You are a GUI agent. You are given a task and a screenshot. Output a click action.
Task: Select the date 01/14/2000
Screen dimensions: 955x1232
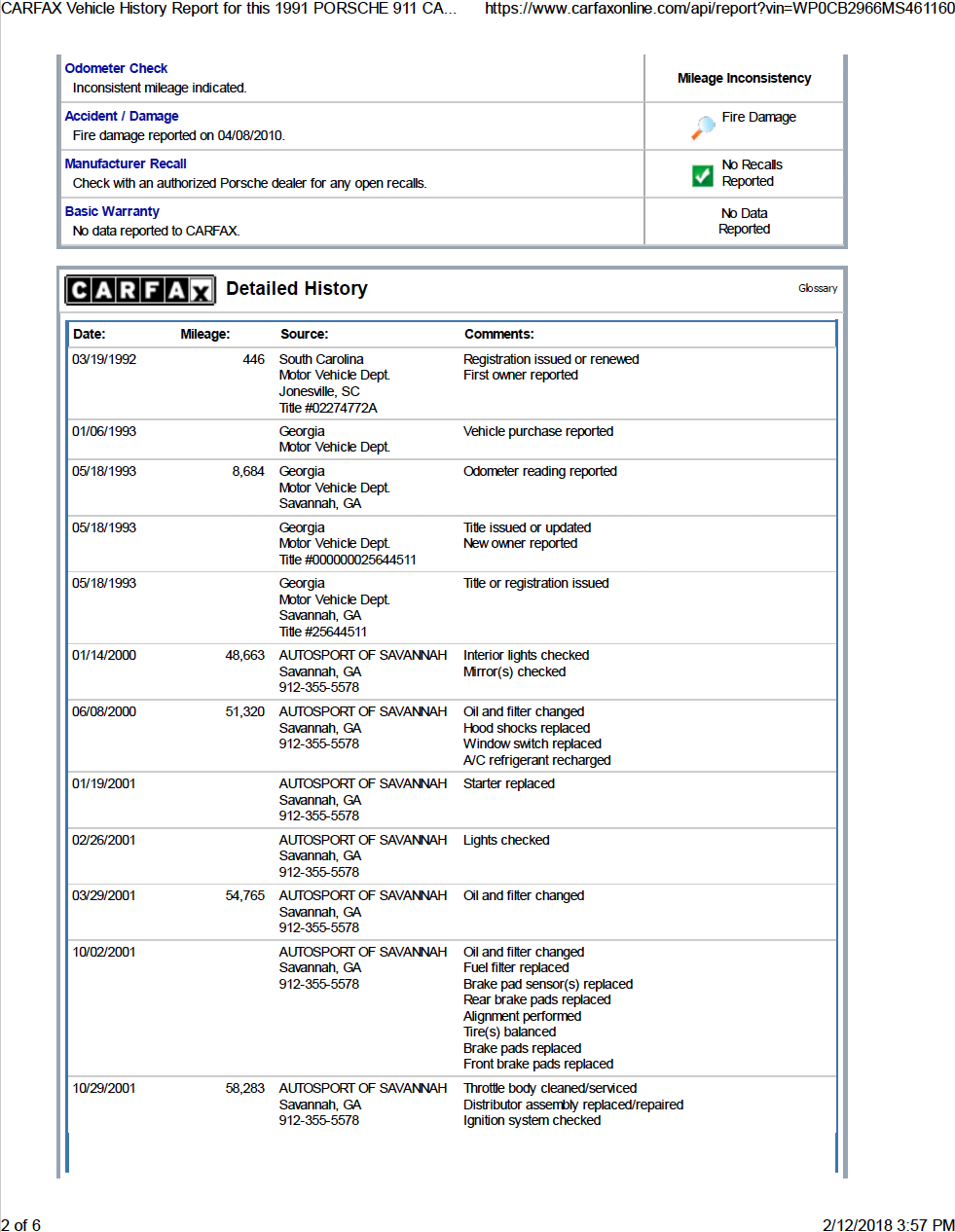[104, 655]
